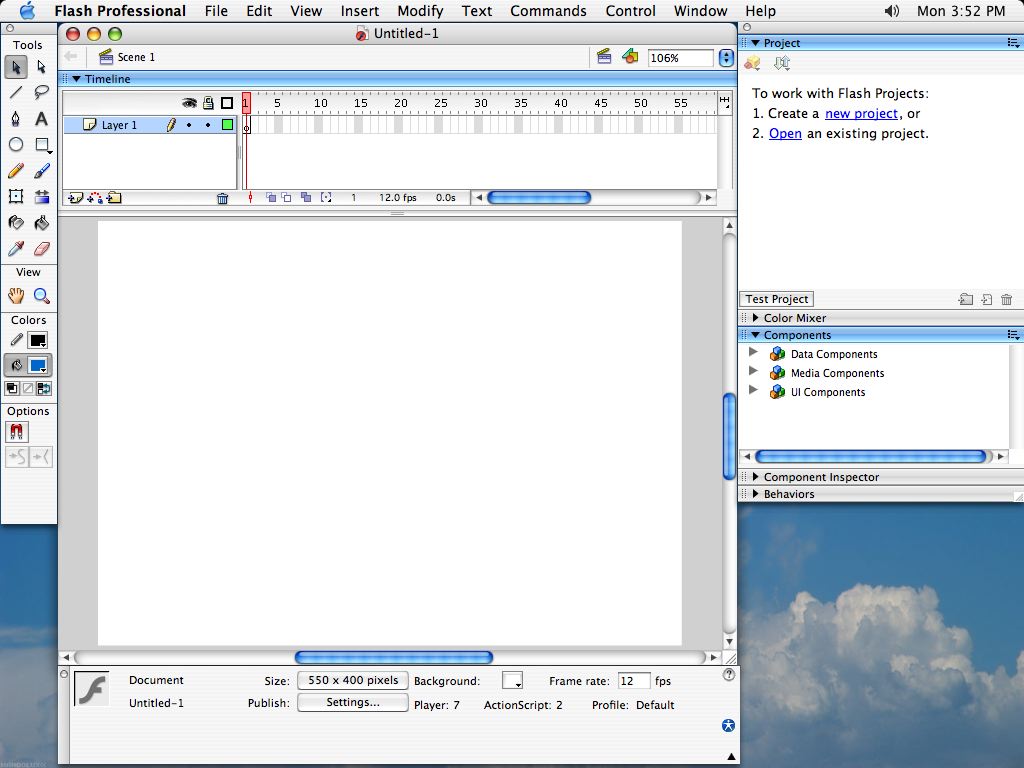Lock all layers with padlock icon
The width and height of the screenshot is (1024, 768).
208,103
